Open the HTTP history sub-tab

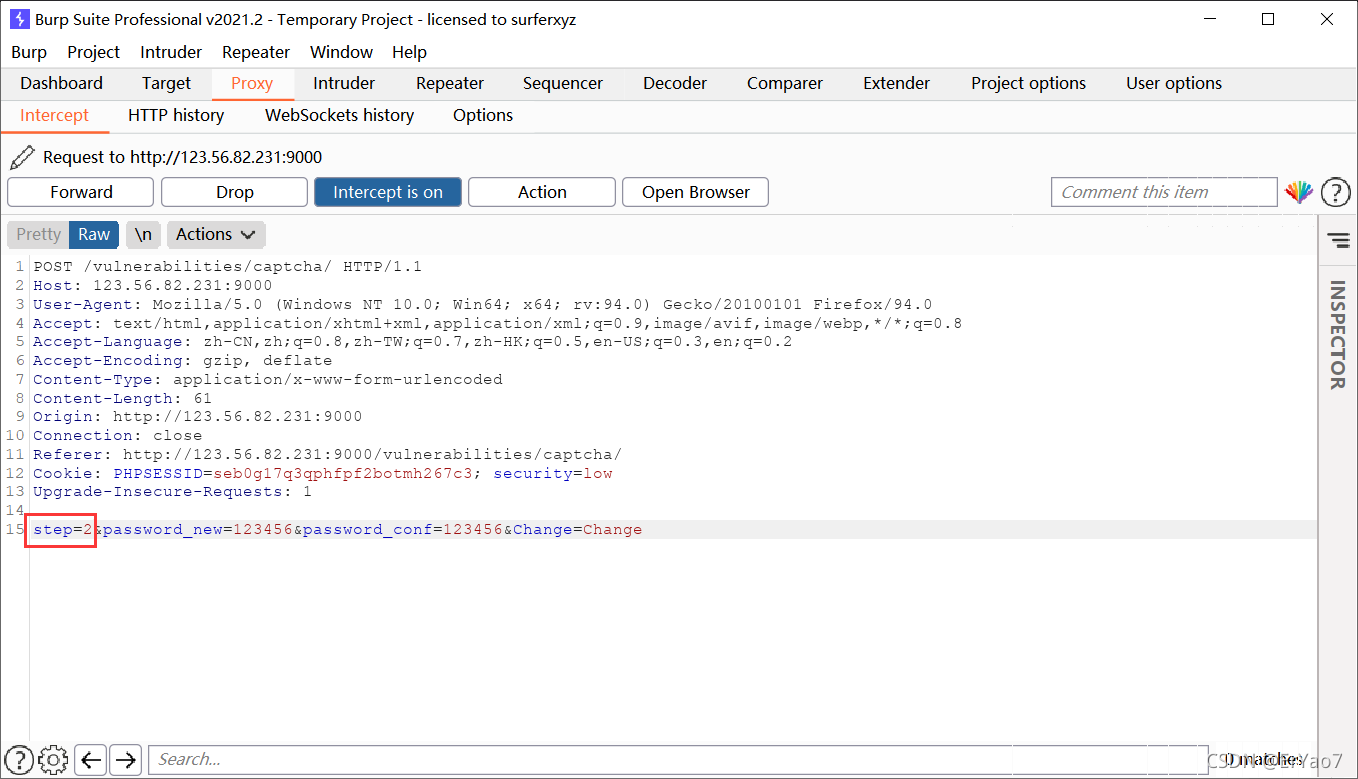[x=176, y=115]
